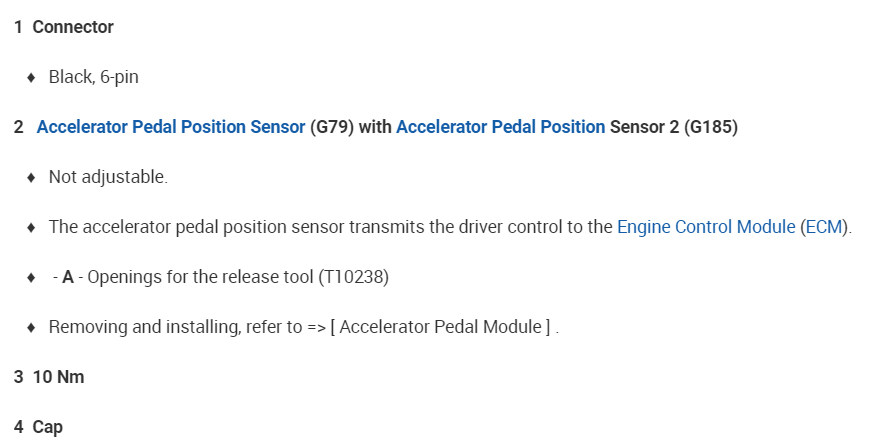Click the 'Cap' item heading

click(x=47, y=427)
